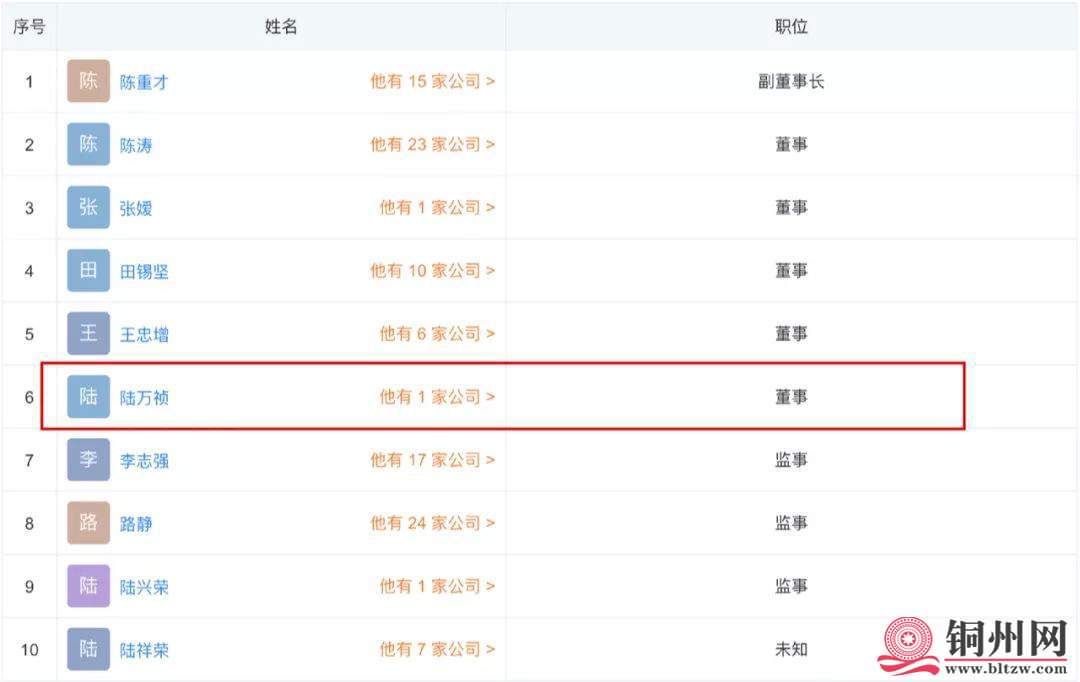Open the name link 陆万祯

coord(144,397)
